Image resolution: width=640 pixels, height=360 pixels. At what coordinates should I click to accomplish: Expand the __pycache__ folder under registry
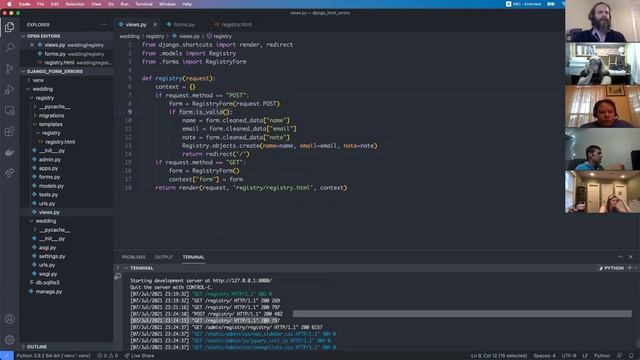click(55, 107)
